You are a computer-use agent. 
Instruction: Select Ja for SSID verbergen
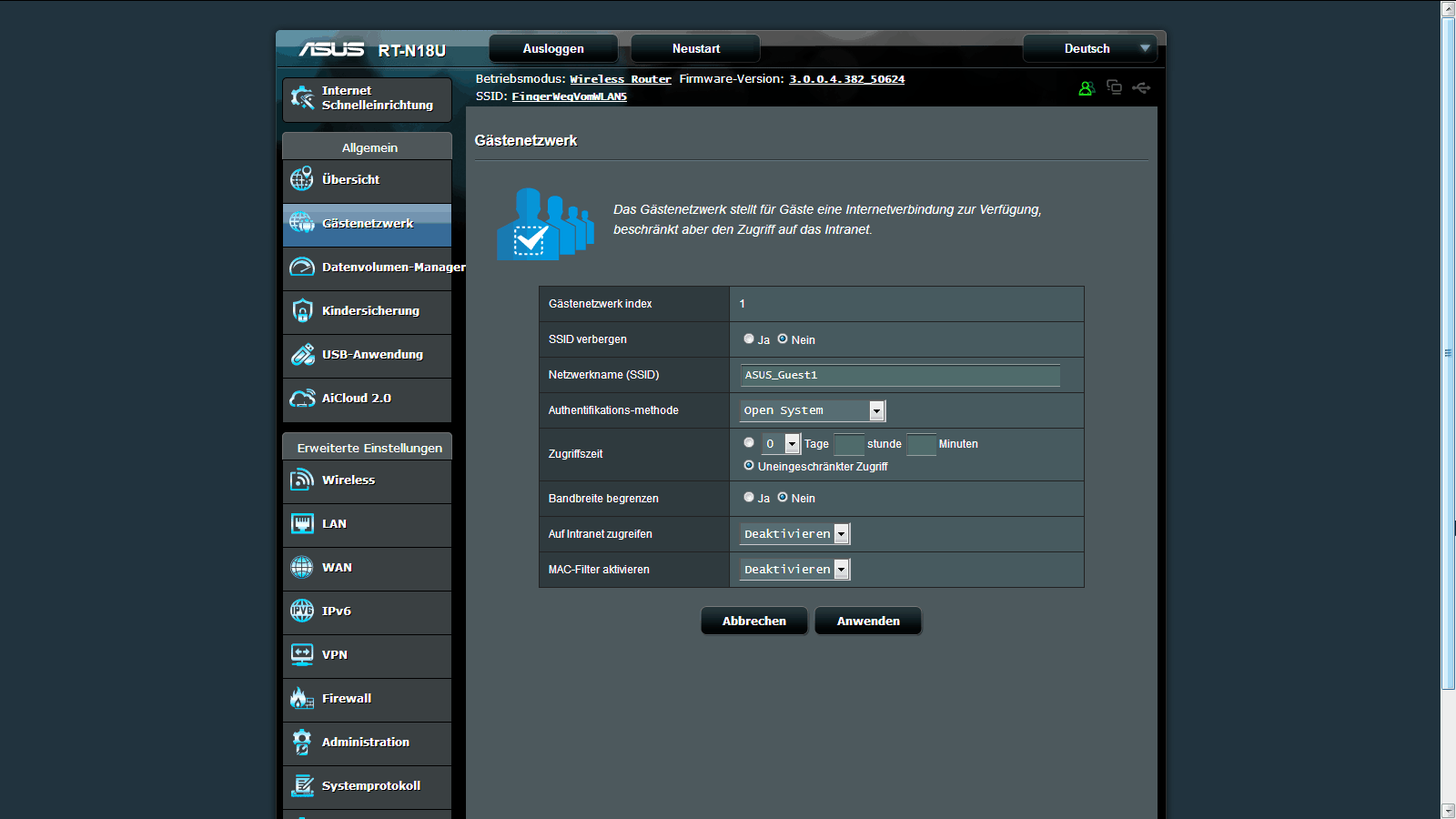[749, 339]
